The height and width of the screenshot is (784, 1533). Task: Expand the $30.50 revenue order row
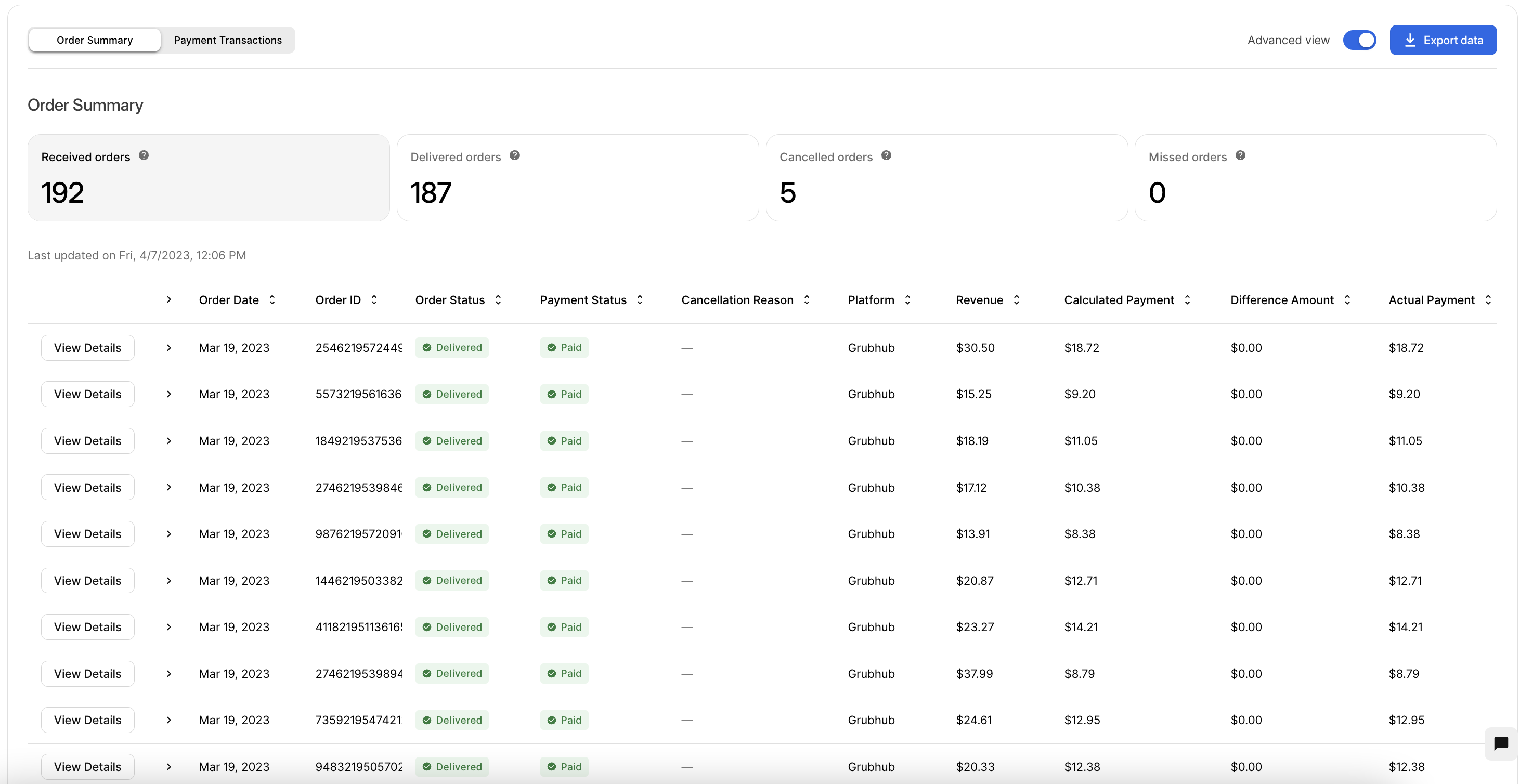tap(169, 347)
